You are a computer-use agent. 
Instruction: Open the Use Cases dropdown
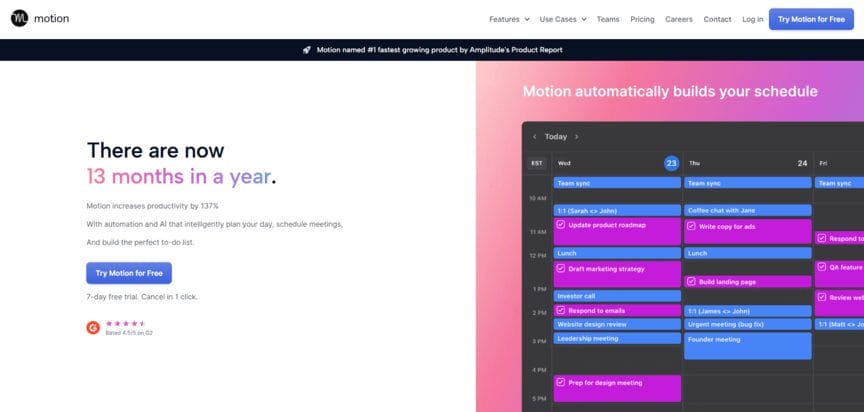coord(563,19)
